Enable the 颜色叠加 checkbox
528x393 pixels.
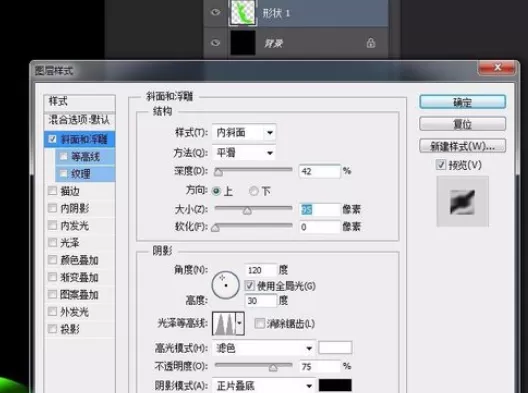[x=53, y=260]
